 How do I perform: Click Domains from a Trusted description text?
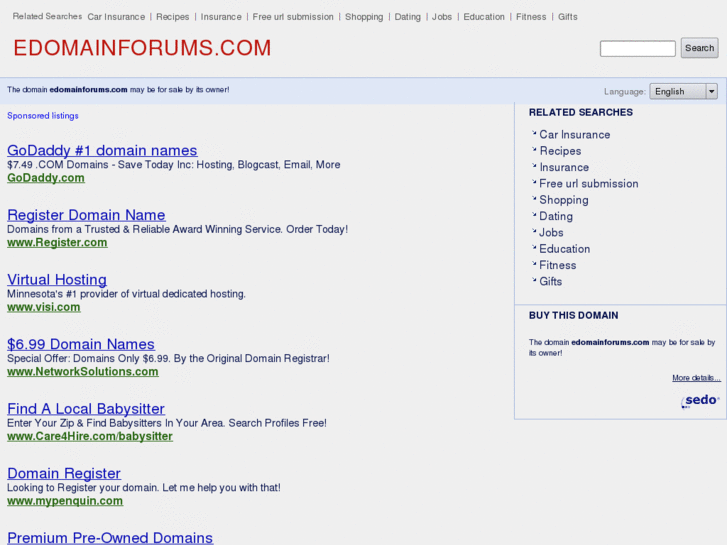pyautogui.click(x=177, y=229)
